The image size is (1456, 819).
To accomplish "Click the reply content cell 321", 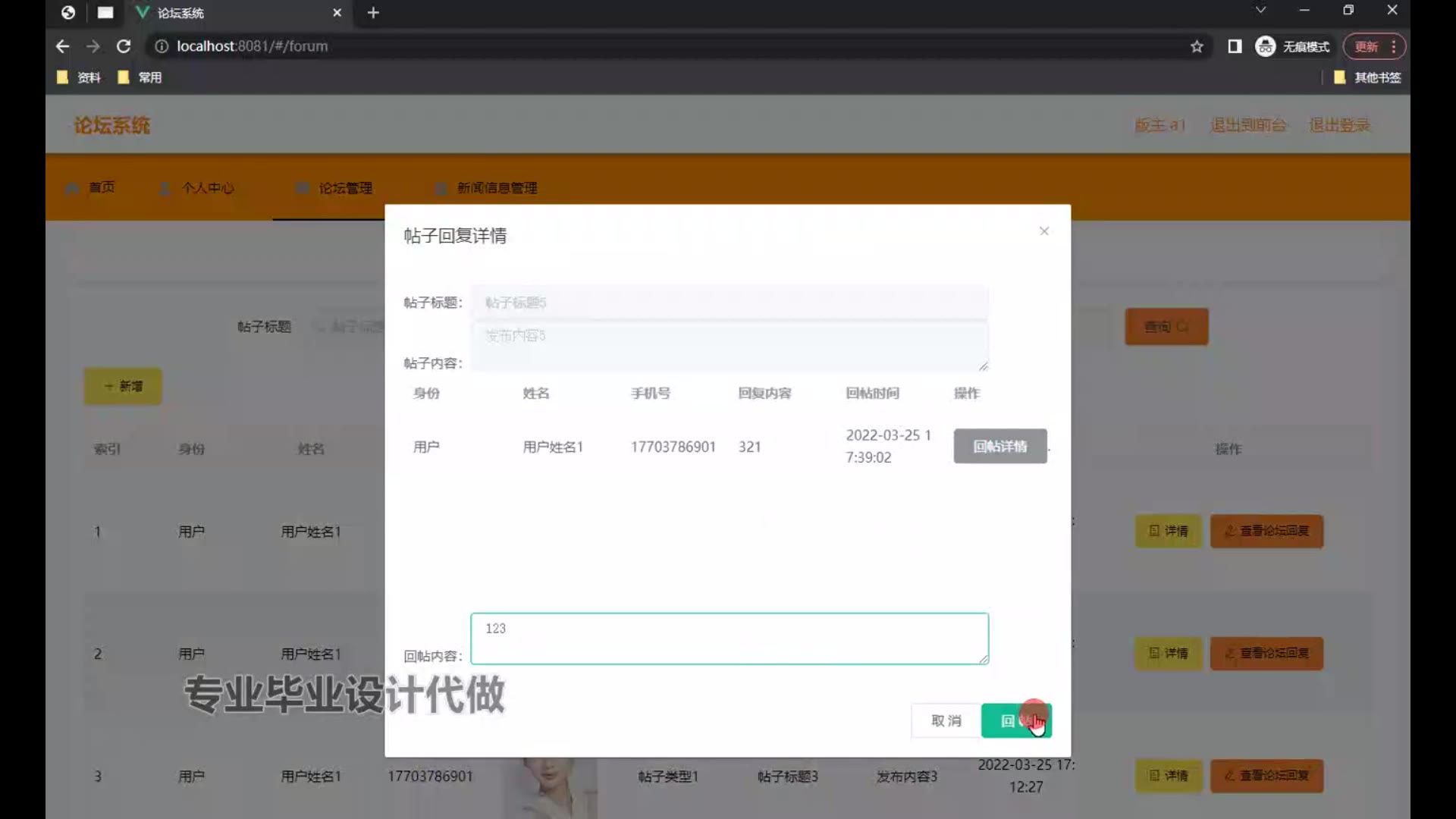I will [x=749, y=447].
